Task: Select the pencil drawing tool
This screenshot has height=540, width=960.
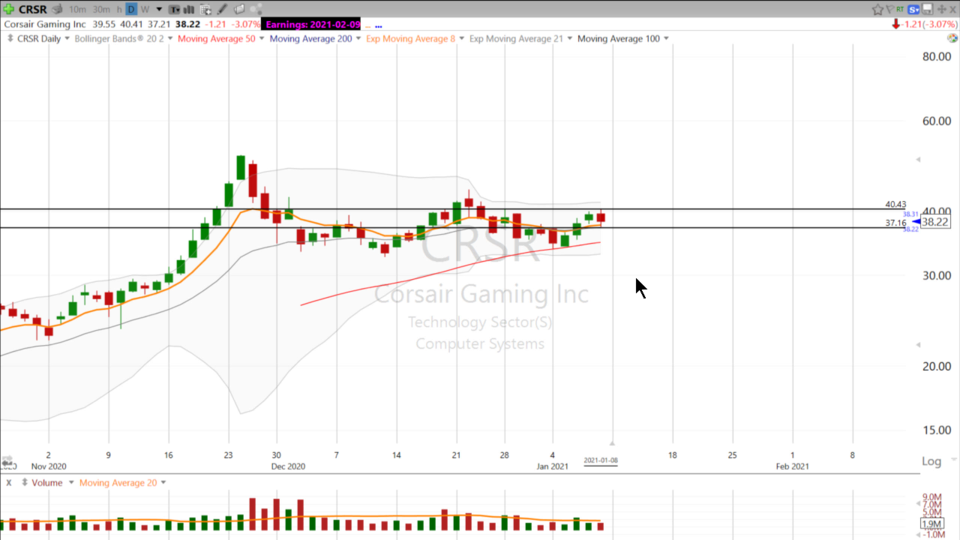Action: 222,9
